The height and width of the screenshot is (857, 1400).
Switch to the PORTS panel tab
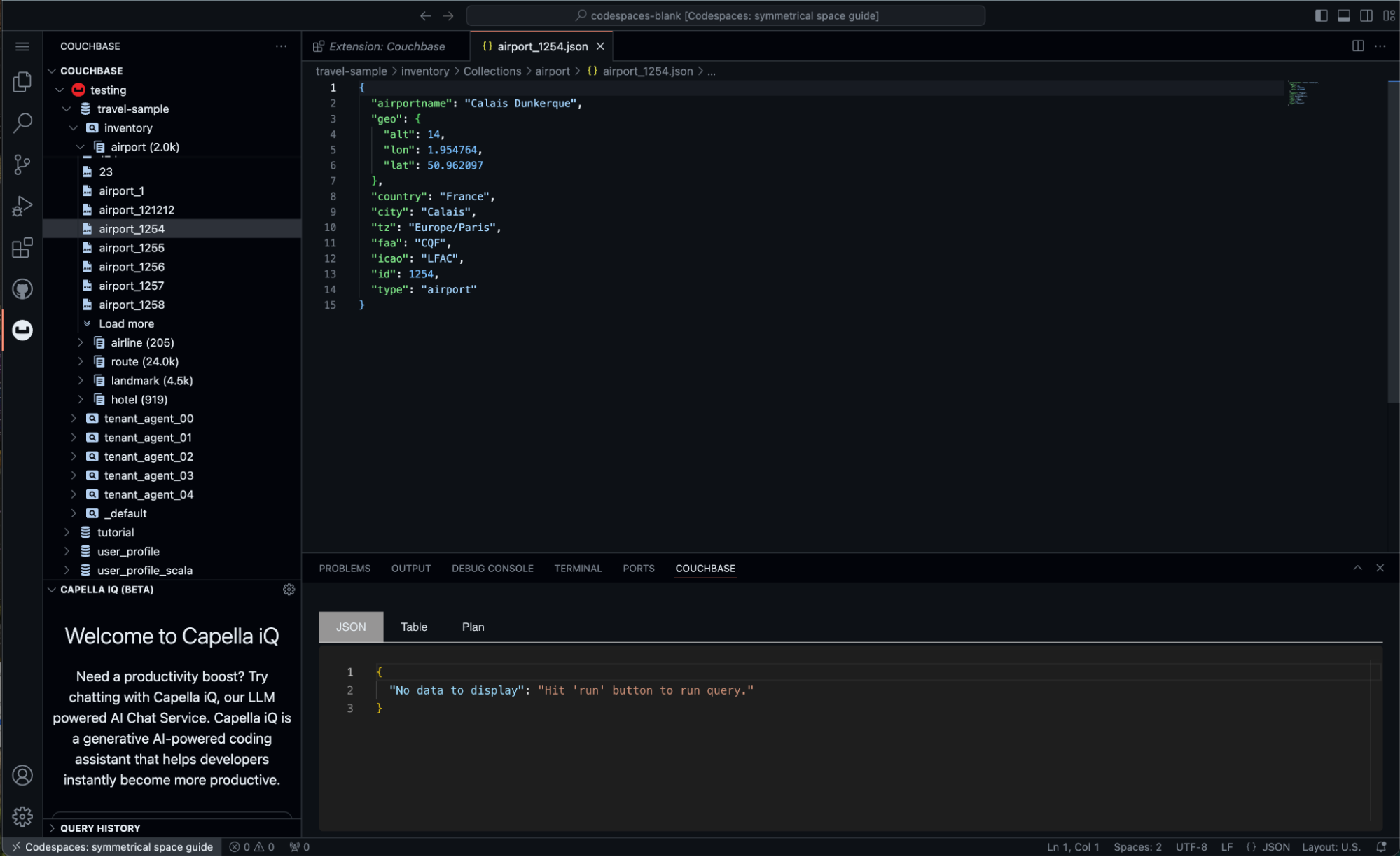click(638, 569)
